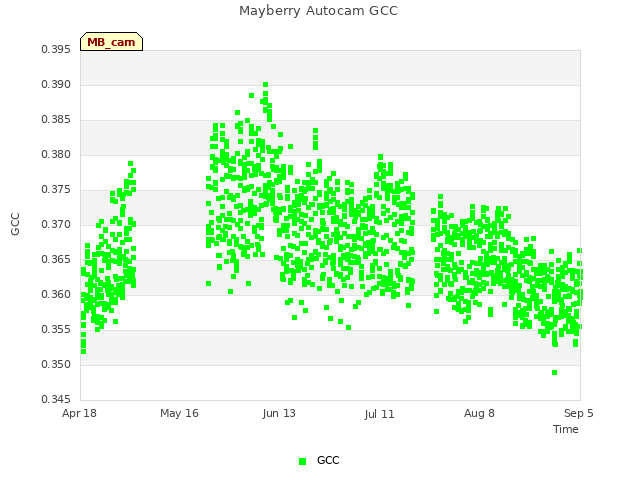640x480 pixels.
Task: Click the GCC y-axis title
Action: (15, 224)
